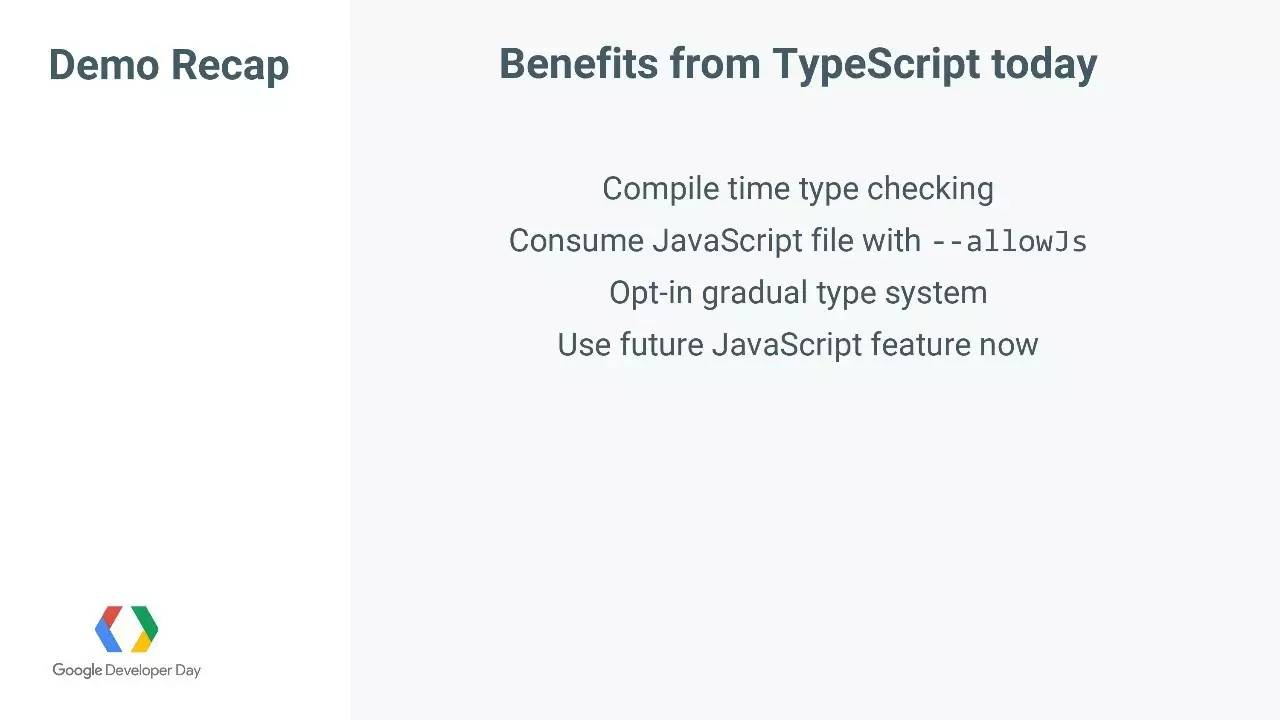The image size is (1280, 720).
Task: Click the word "from" in the slide heading
Action: point(715,64)
